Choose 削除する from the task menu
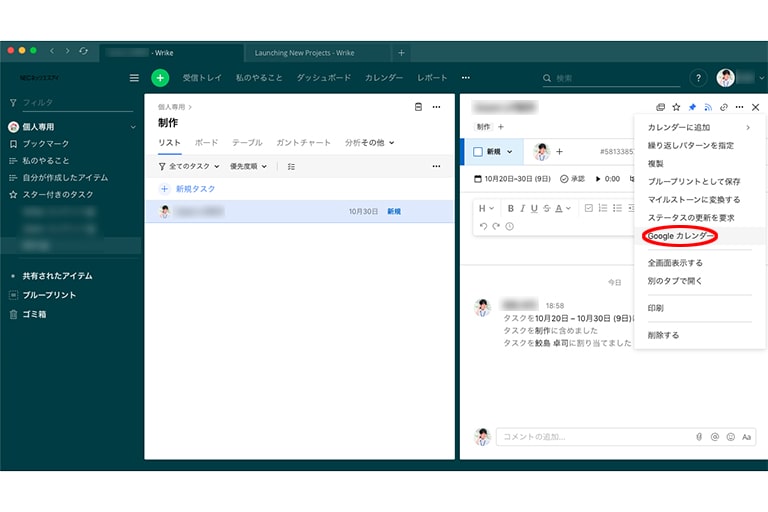The width and height of the screenshot is (768, 512). click(663, 335)
